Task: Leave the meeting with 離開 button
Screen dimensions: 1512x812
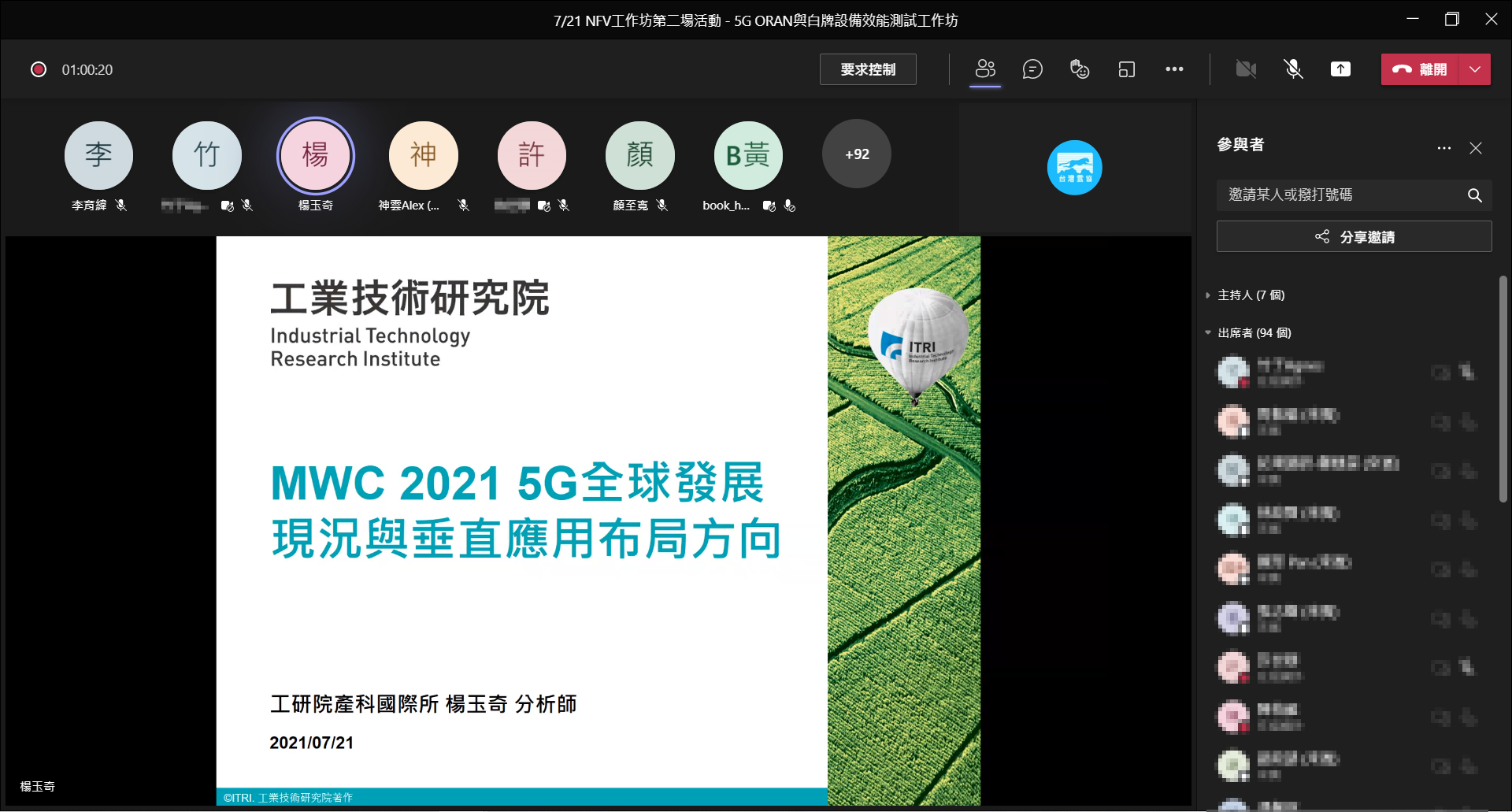Action: tap(1420, 69)
